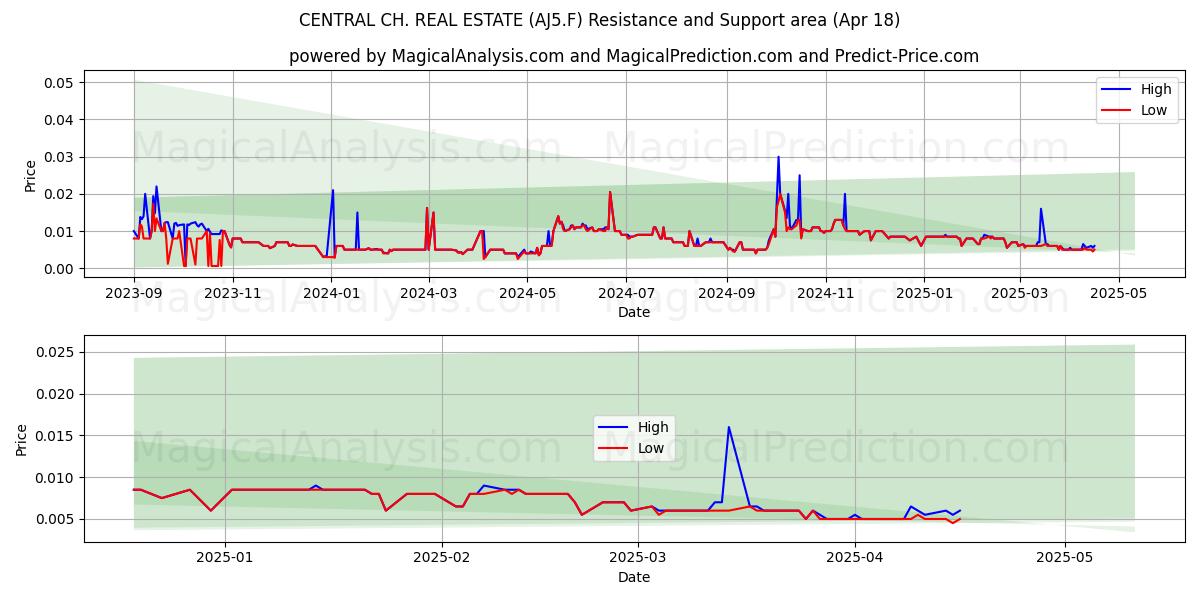Viewport: 1200px width, 600px height.
Task: Click the bottom chart's '2025-04' tick label
Action: [854, 558]
